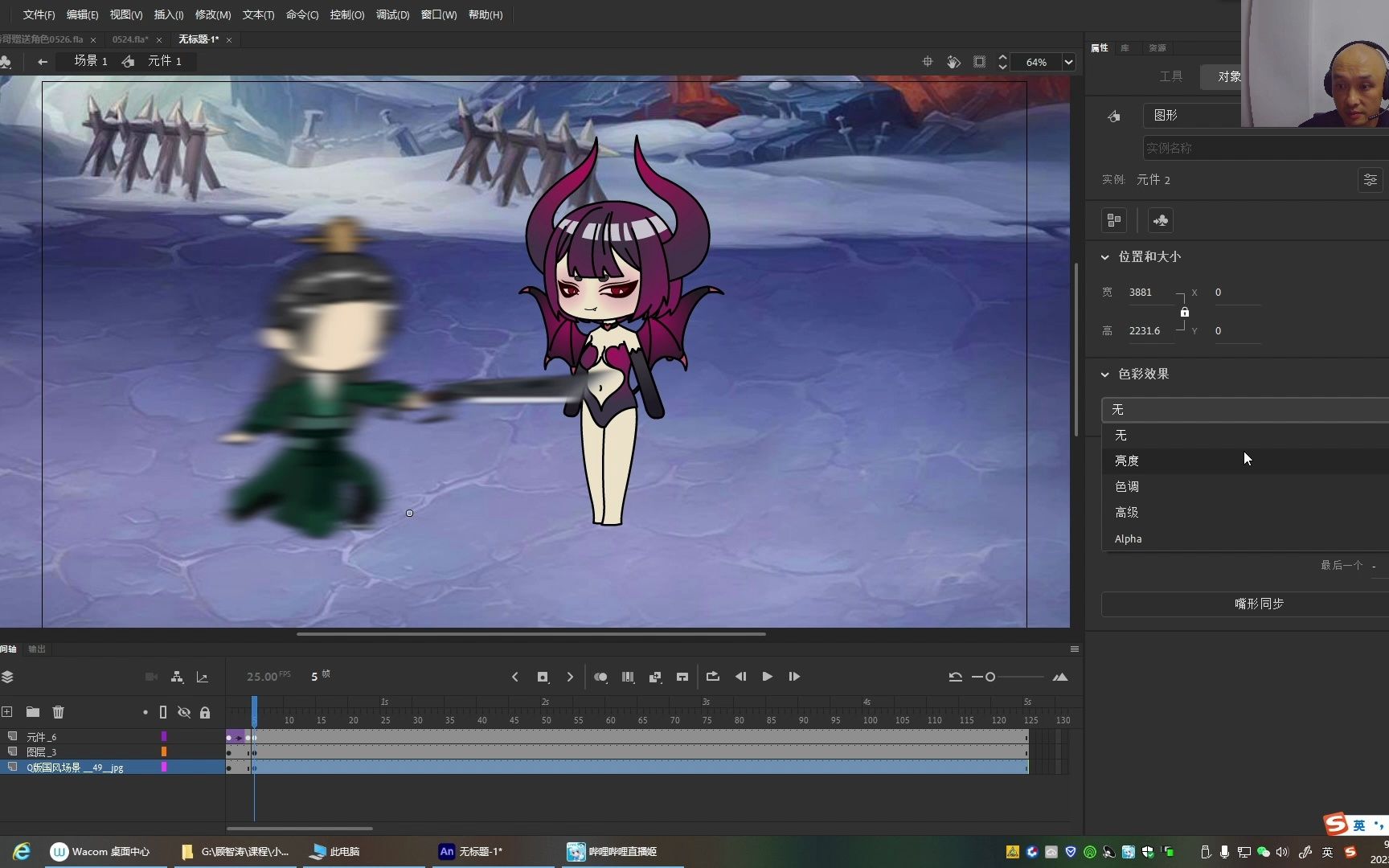Switch to the 库 panel tab
This screenshot has height=868, width=1389.
click(1125, 48)
